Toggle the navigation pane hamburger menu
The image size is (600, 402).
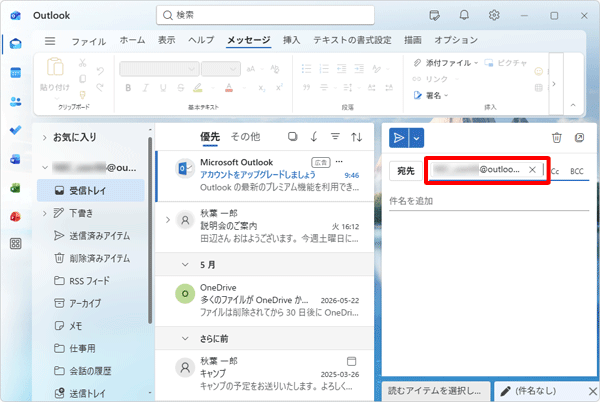click(x=50, y=41)
